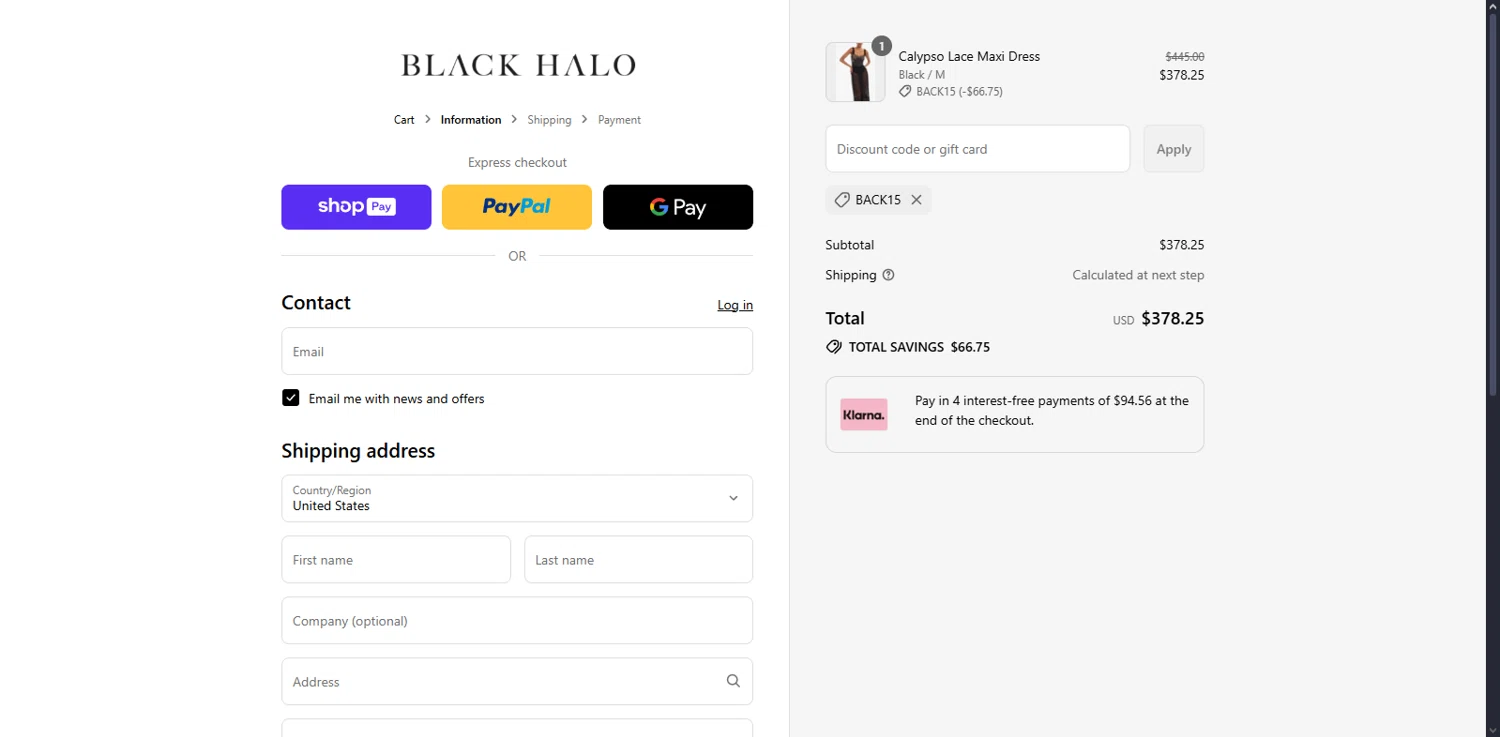Uncheck Email me with news and offers
1500x737 pixels.
pyautogui.click(x=291, y=398)
